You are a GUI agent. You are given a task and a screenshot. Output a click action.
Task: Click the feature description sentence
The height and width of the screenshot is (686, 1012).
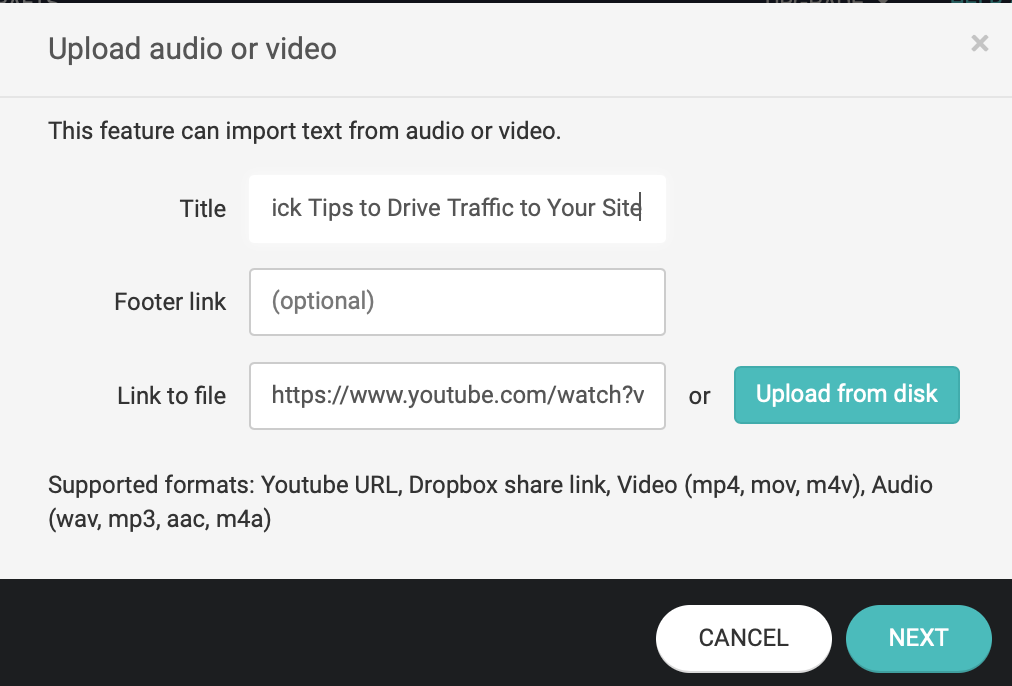point(305,131)
